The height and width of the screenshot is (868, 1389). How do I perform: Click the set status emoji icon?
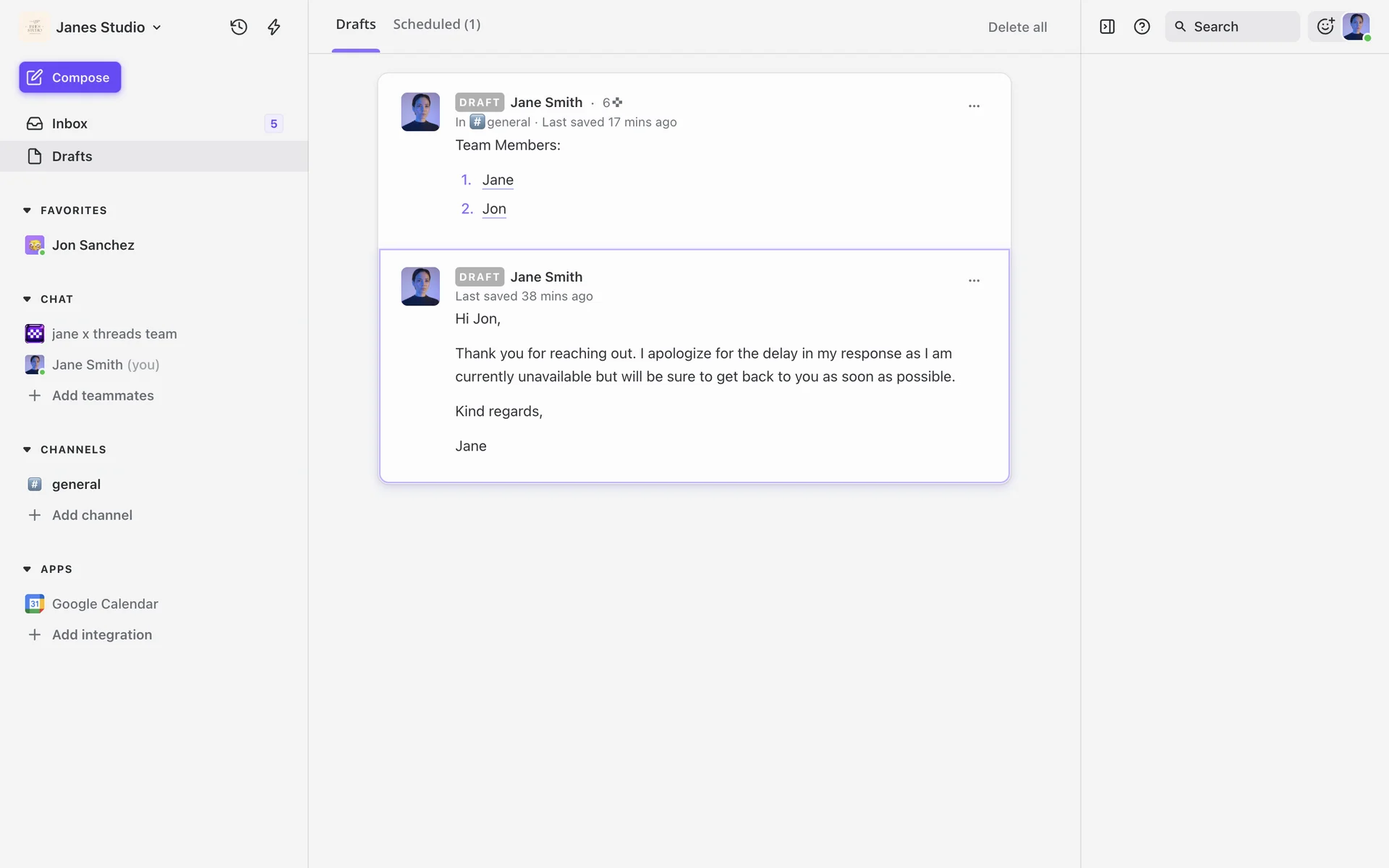[1325, 27]
